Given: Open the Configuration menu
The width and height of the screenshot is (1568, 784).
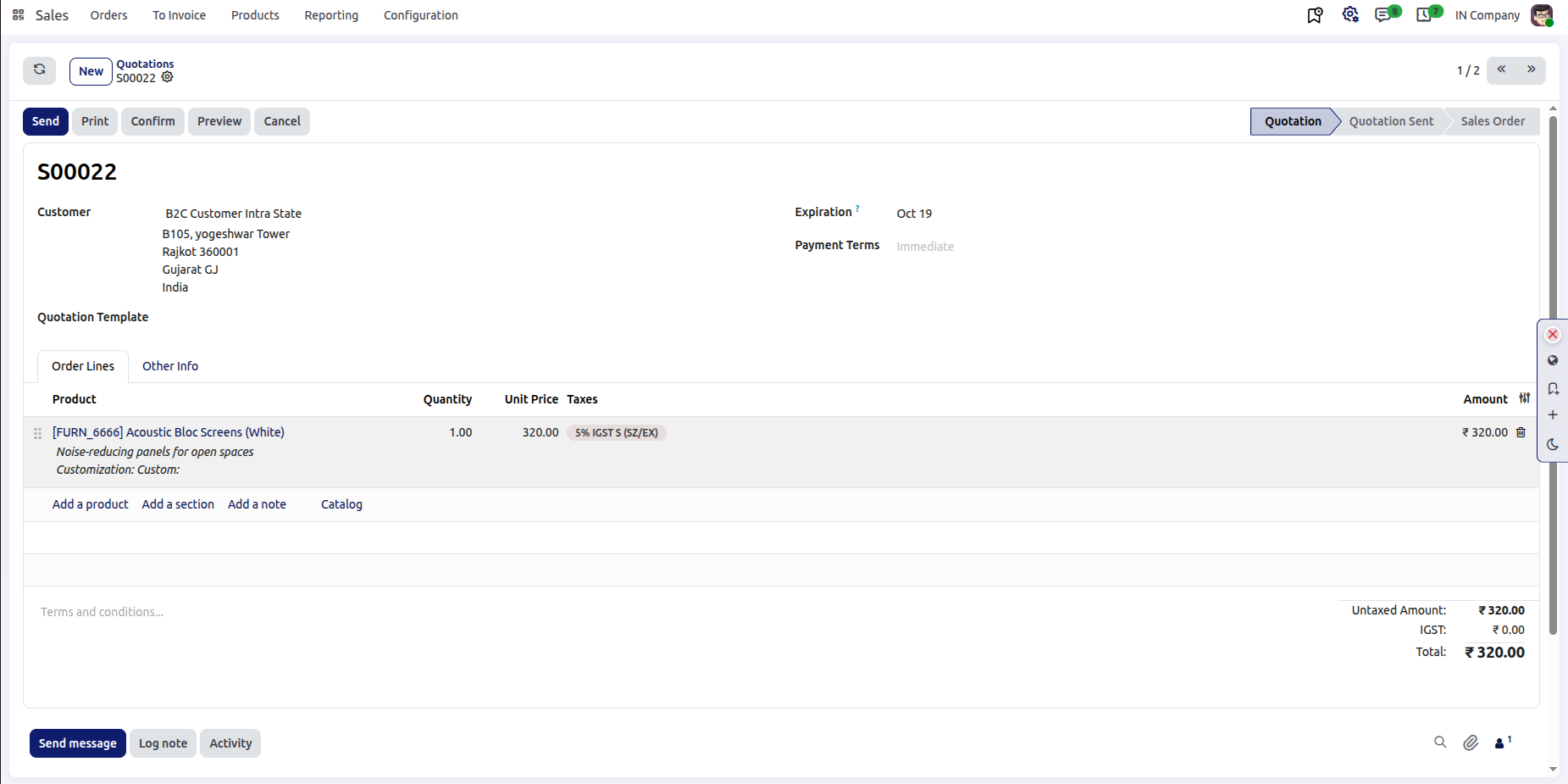Looking at the screenshot, I should 421,15.
